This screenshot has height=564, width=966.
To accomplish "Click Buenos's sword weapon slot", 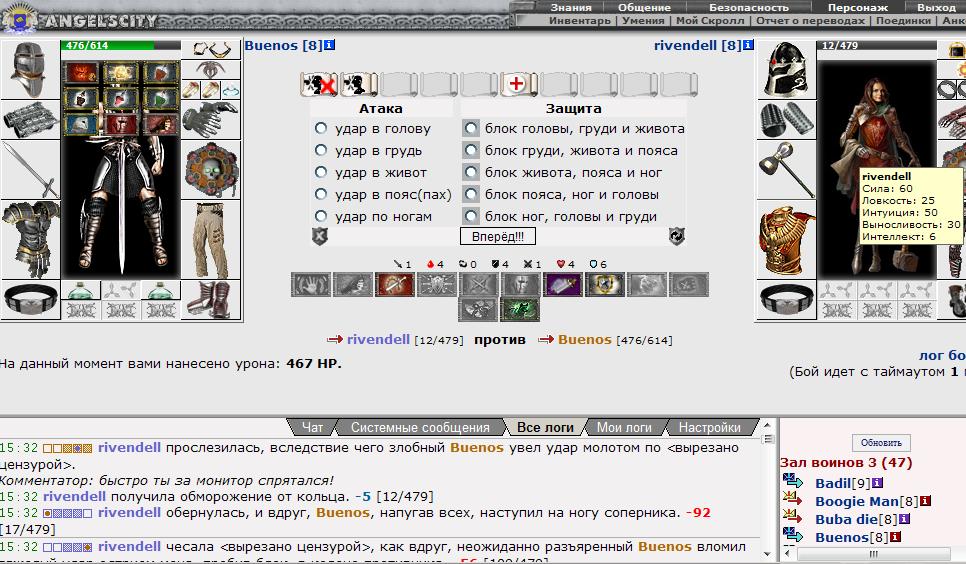I will [x=30, y=170].
